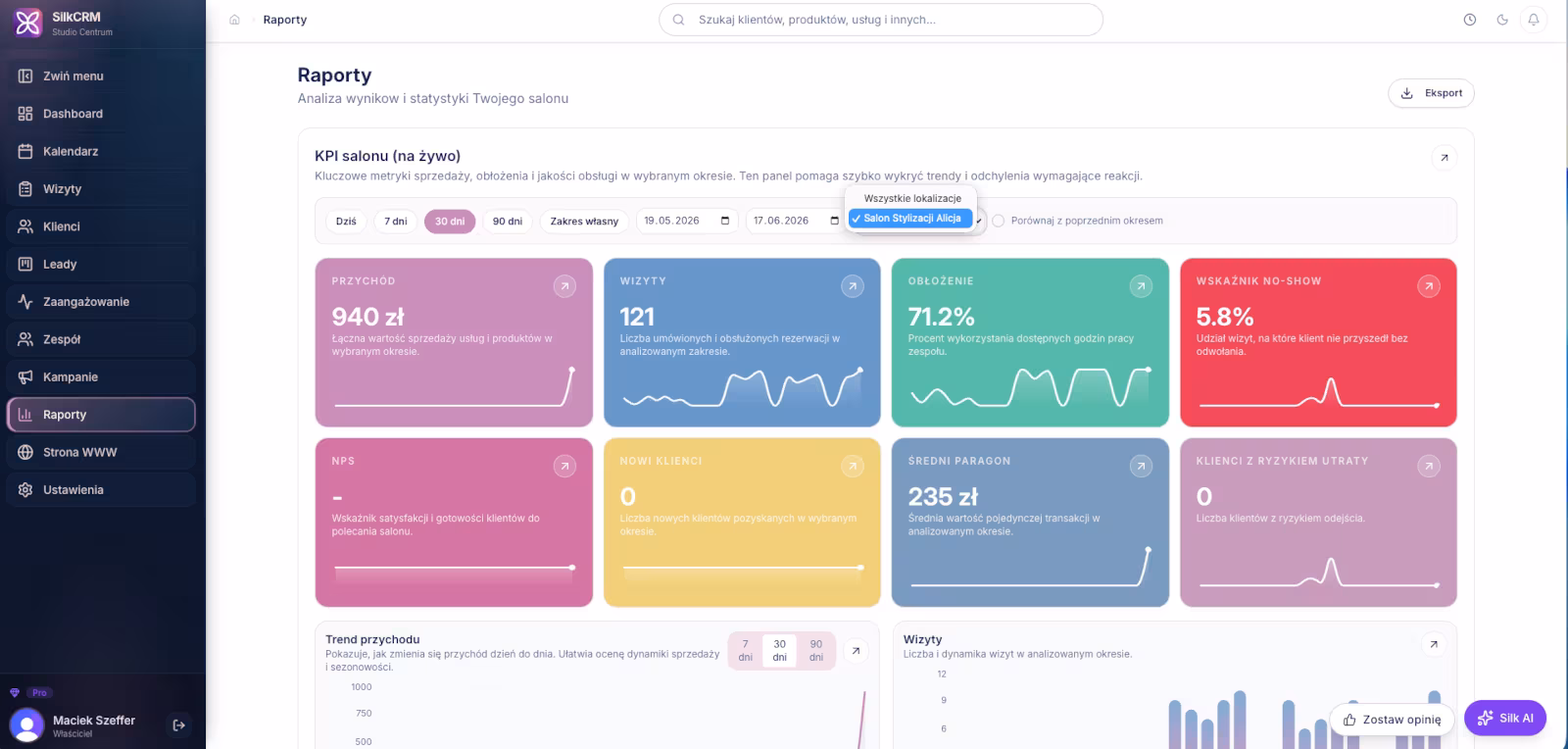The image size is (1568, 749).
Task: Choose Wszystkie lokalizacje in dropdown list
Action: [x=912, y=198]
